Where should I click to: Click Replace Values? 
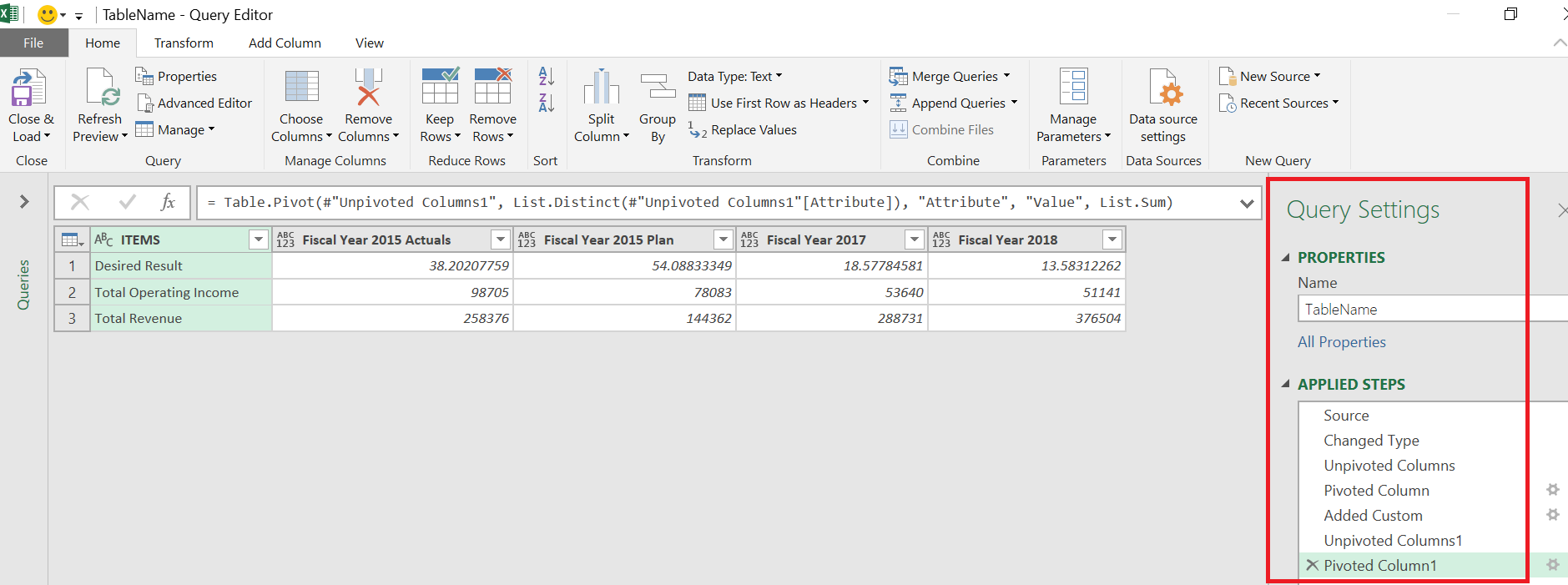tap(743, 129)
